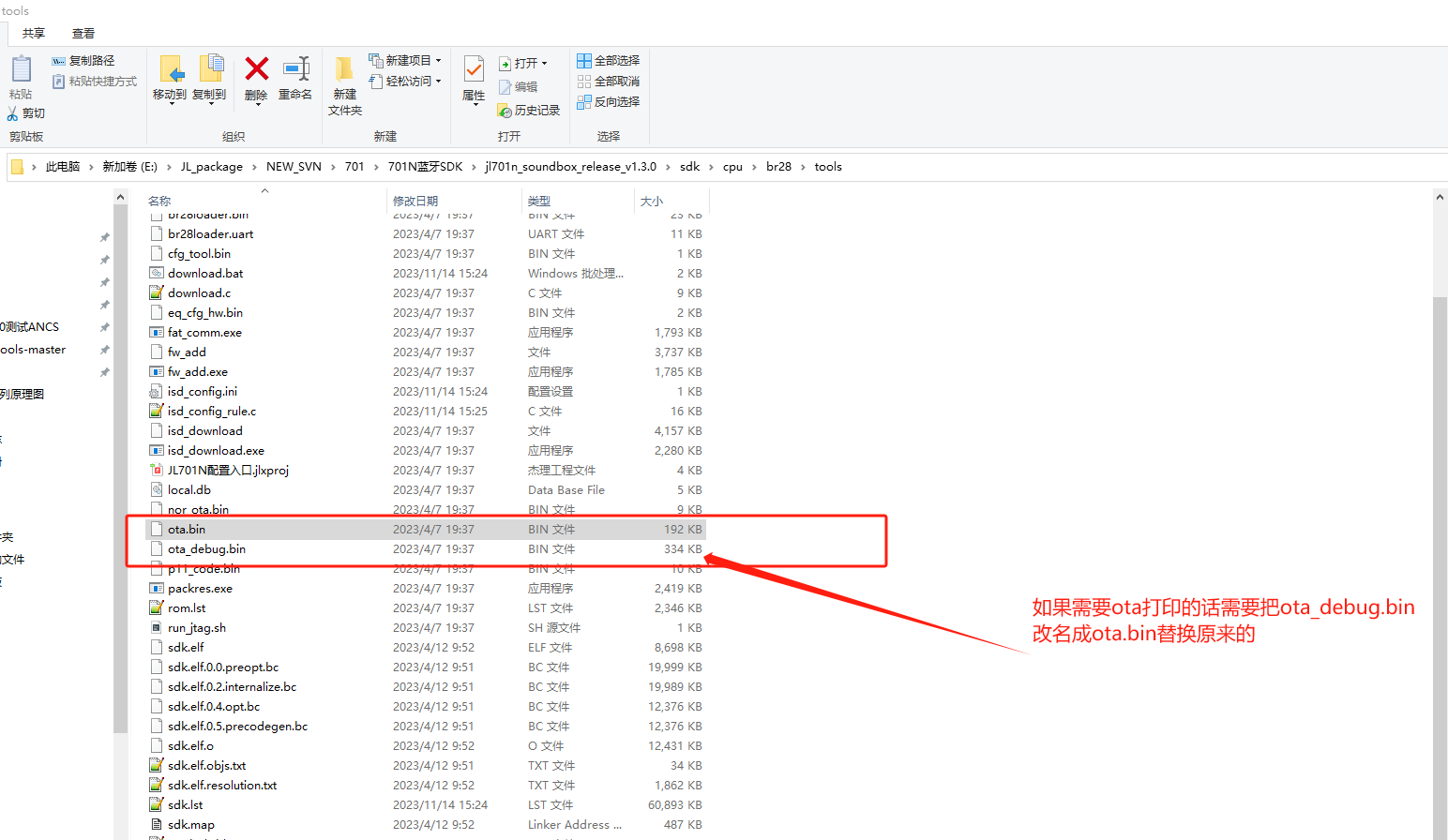Sort by Size (大小) column header
The image size is (1448, 840).
pyautogui.click(x=652, y=201)
